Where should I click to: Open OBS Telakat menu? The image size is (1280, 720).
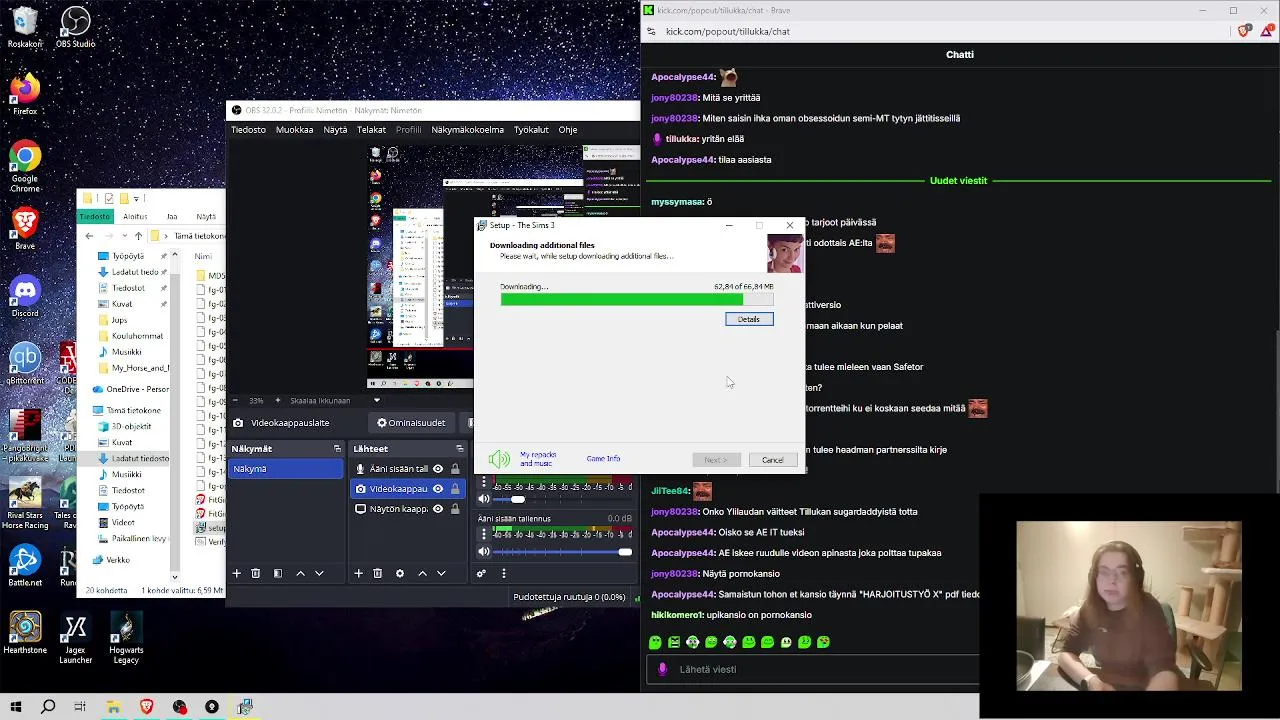371,129
